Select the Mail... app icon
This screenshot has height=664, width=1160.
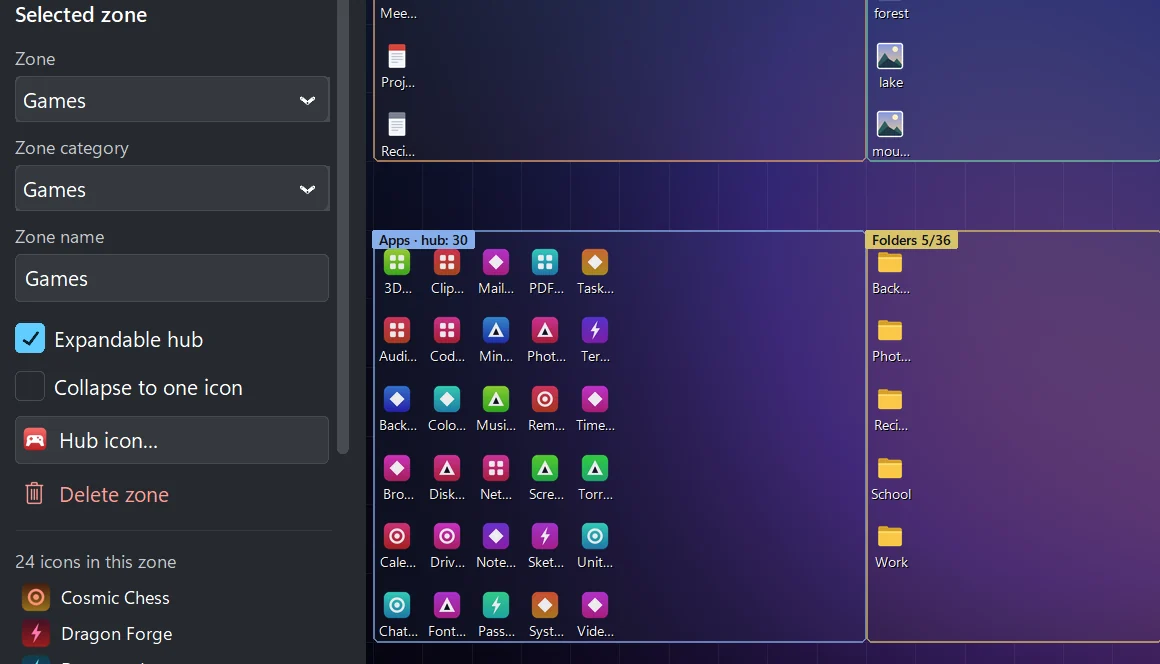(496, 262)
